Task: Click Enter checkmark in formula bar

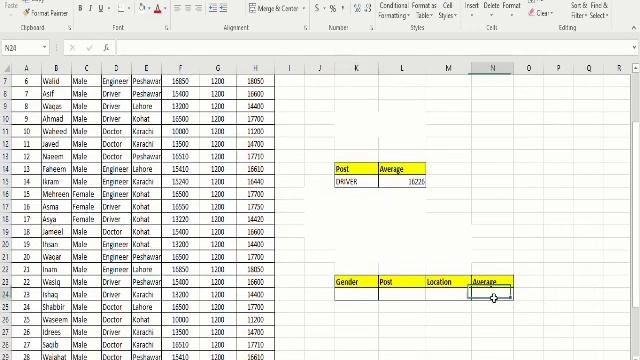Action: 89,48
